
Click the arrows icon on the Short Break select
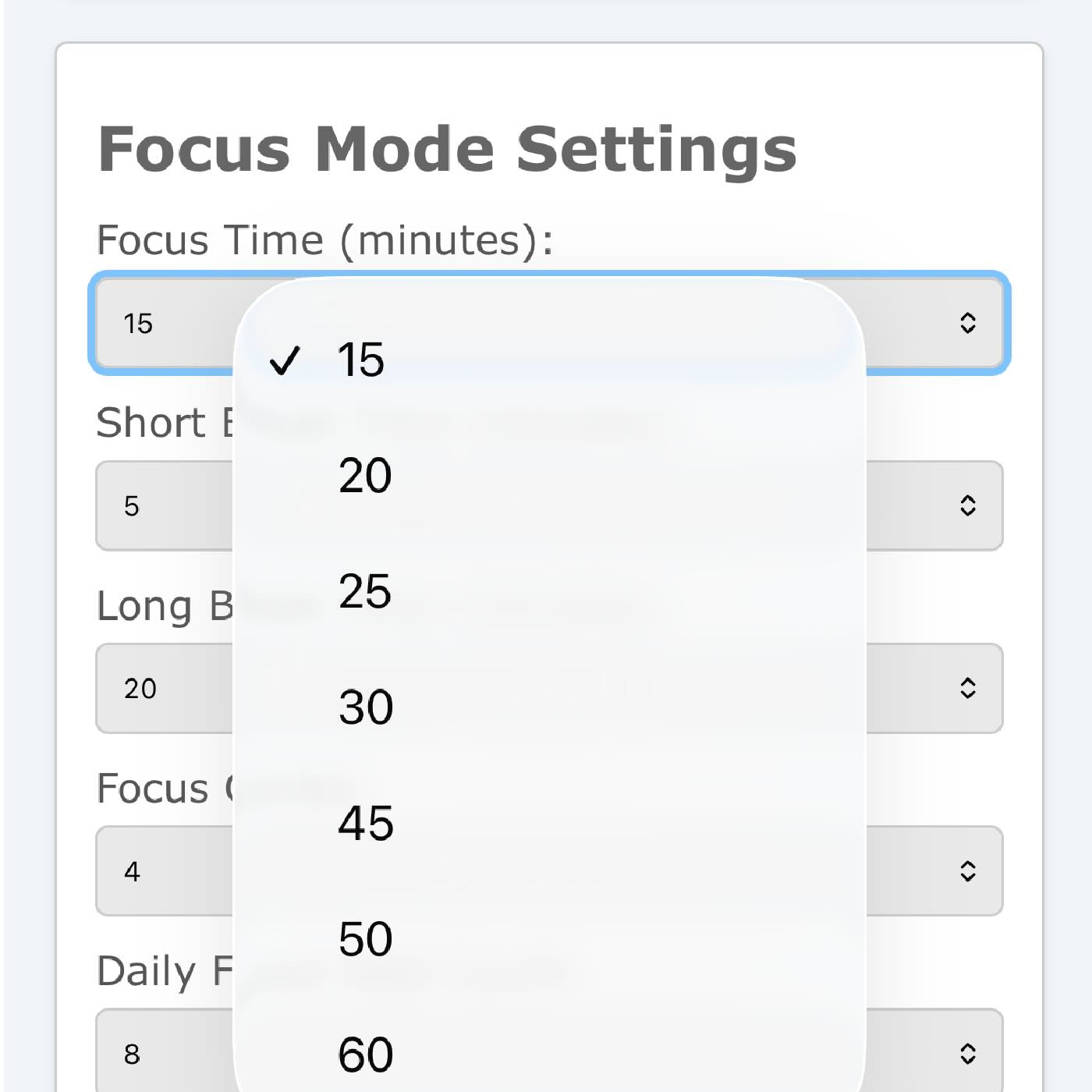(x=967, y=505)
